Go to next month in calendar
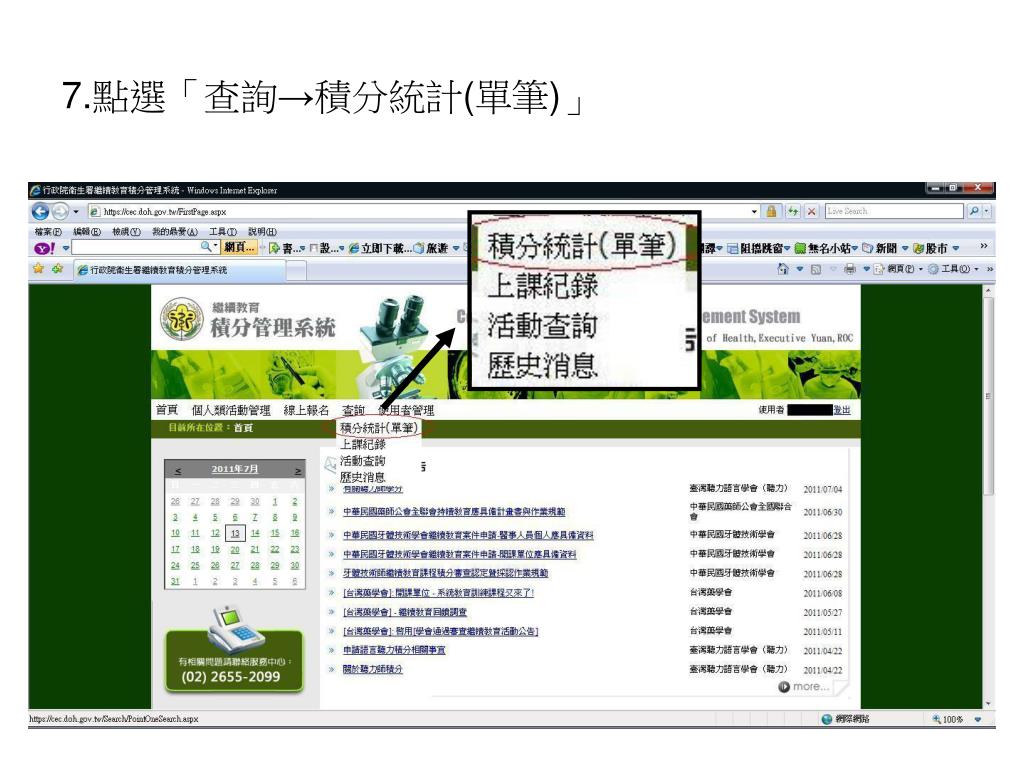The height and width of the screenshot is (768, 1024). pyautogui.click(x=298, y=470)
